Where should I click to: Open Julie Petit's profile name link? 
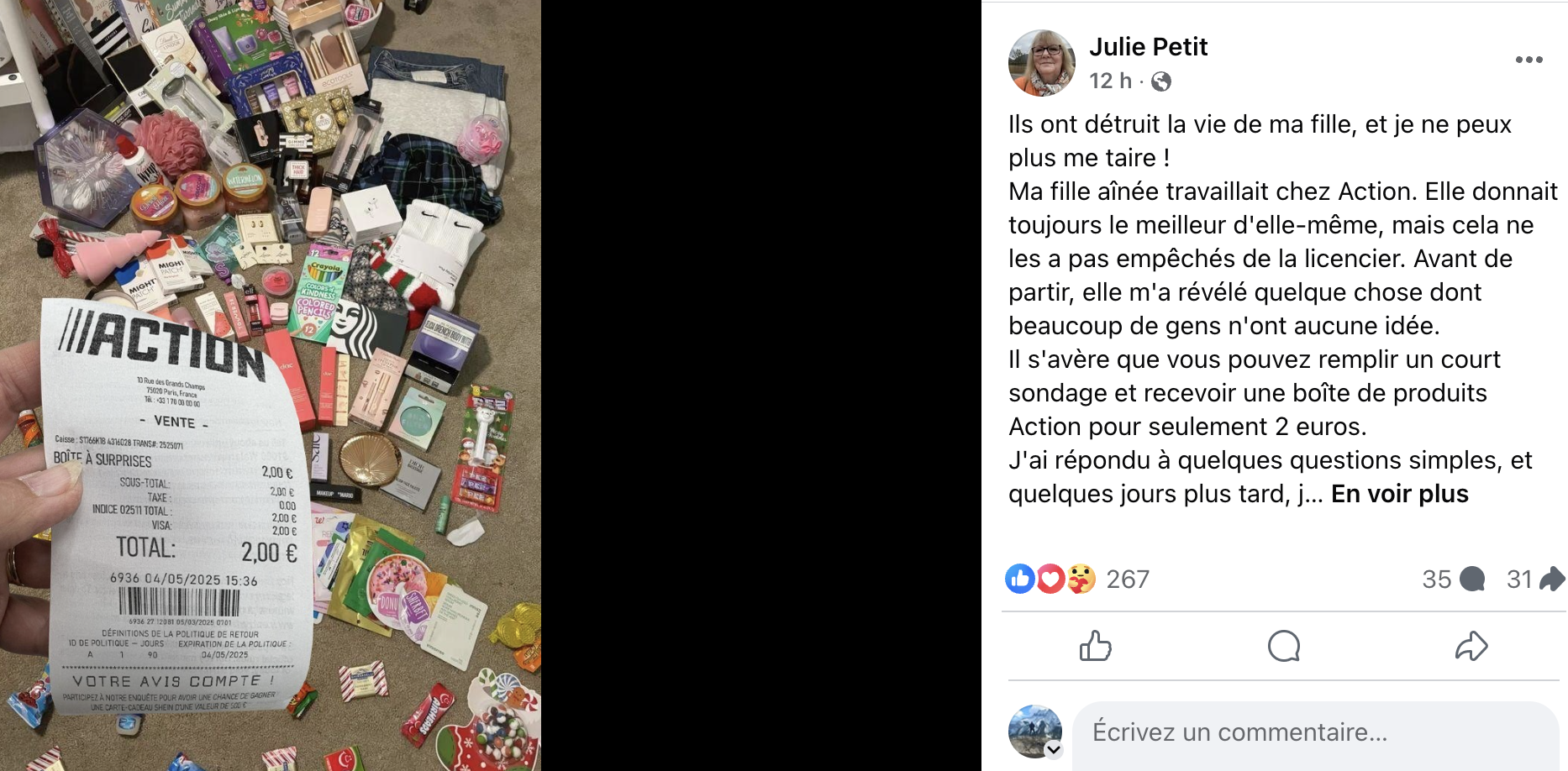(1148, 47)
